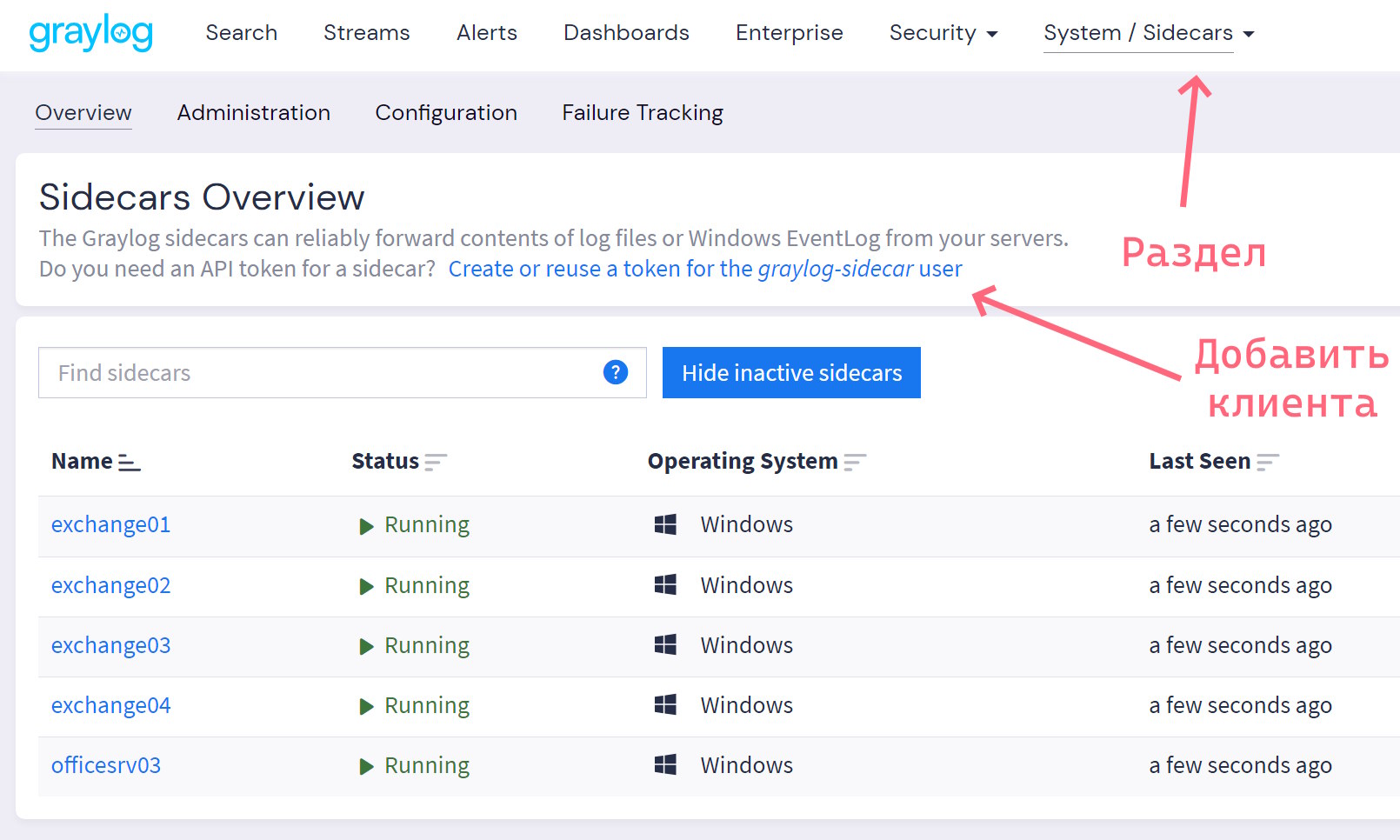The width and height of the screenshot is (1400, 840).
Task: Click Running status text for exchange01
Action: click(x=427, y=524)
